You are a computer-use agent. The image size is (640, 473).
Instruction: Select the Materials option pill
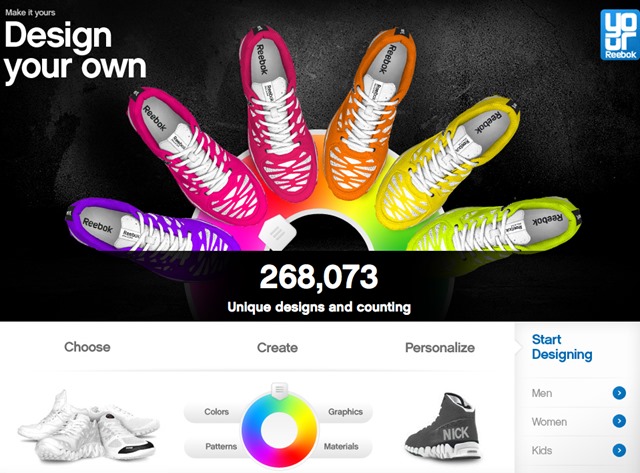(x=345, y=446)
